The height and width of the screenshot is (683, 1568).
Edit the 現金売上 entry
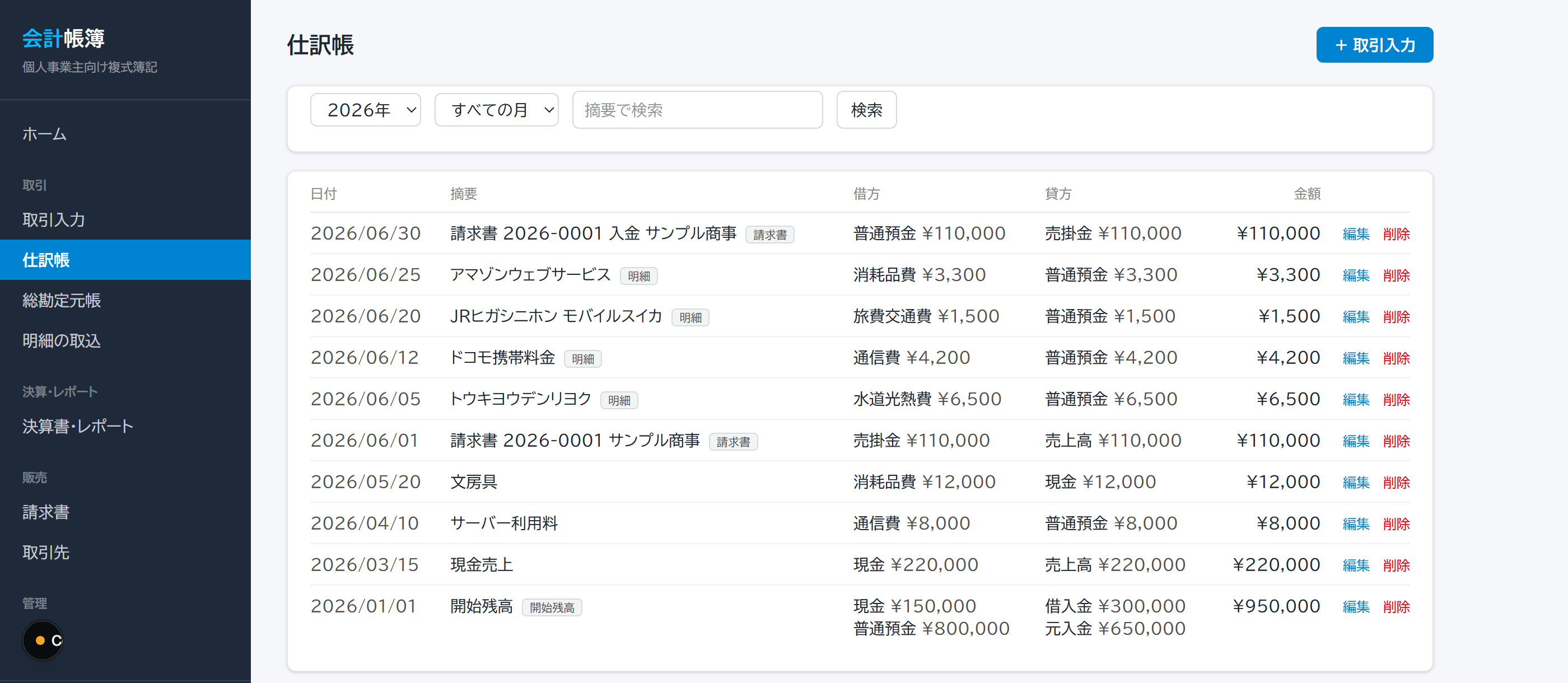click(1356, 565)
